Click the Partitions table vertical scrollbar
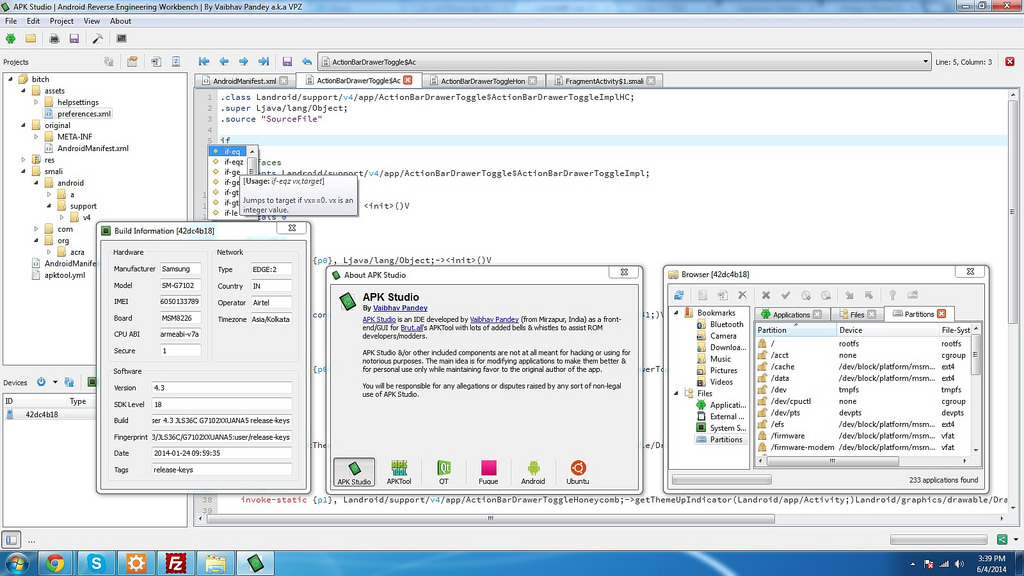Viewport: 1024px width, 576px height. 976,355
